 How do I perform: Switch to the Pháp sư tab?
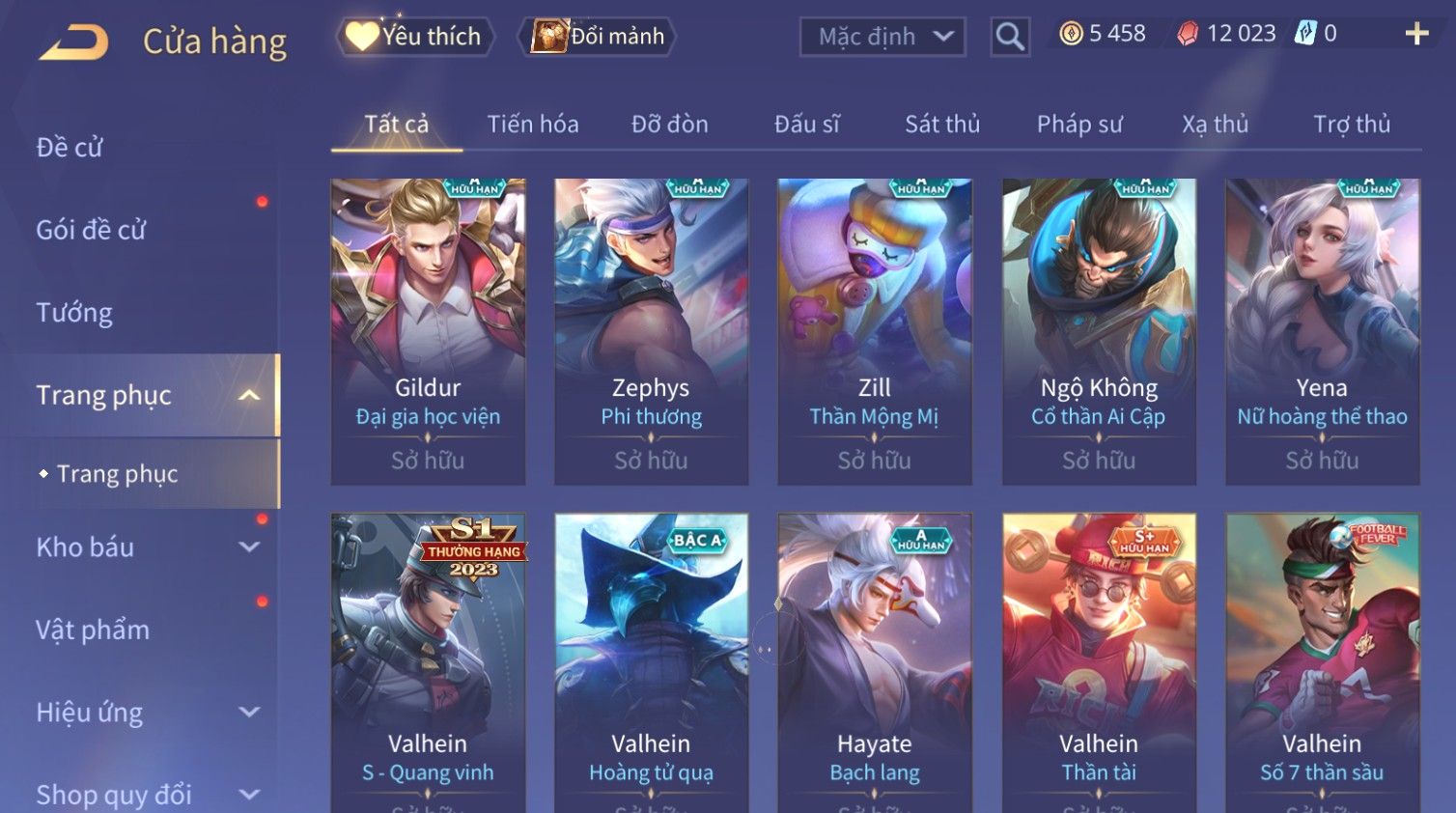pyautogui.click(x=1079, y=124)
